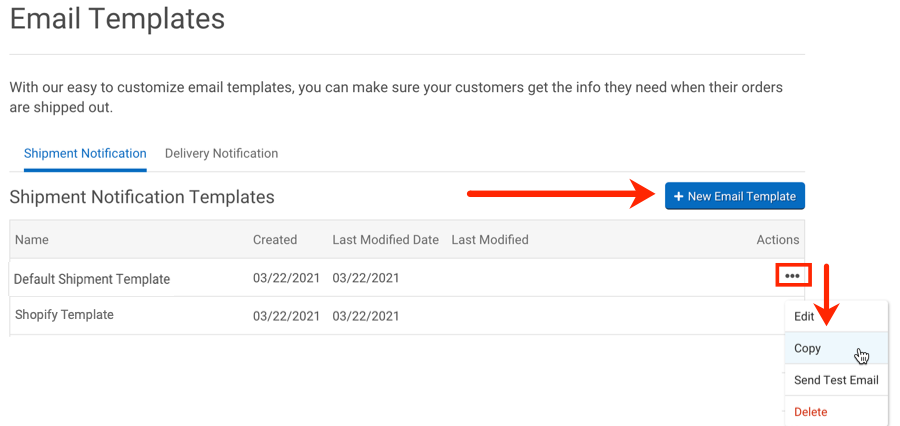
Task: Select the Shipment Notification tab
Action: click(x=85, y=153)
